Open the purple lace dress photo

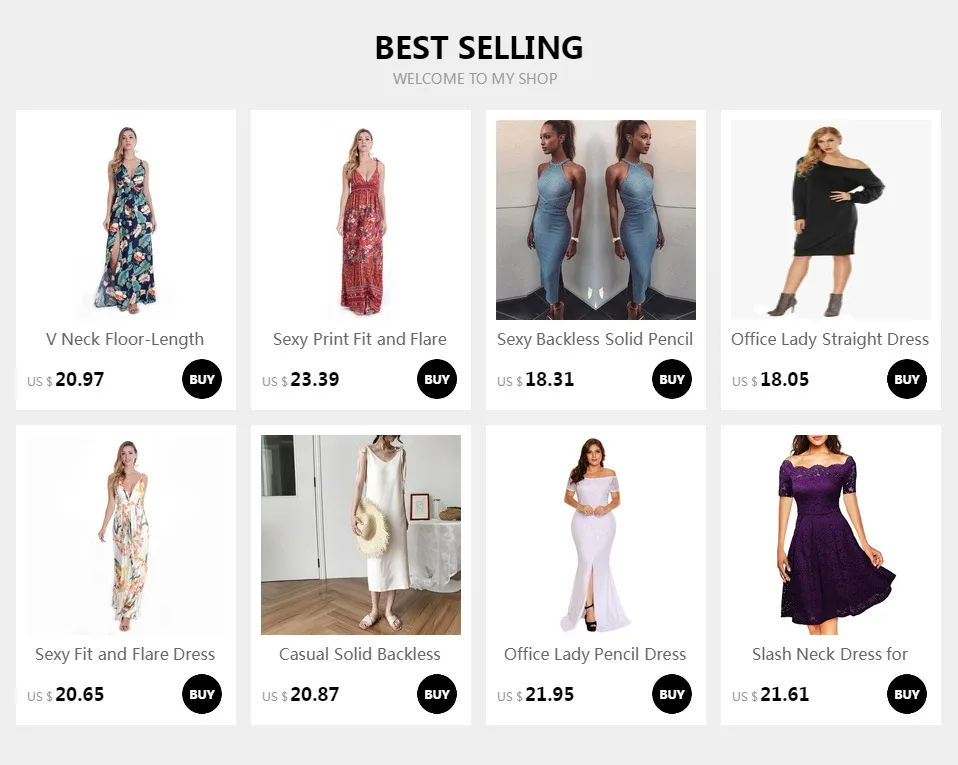[x=831, y=535]
